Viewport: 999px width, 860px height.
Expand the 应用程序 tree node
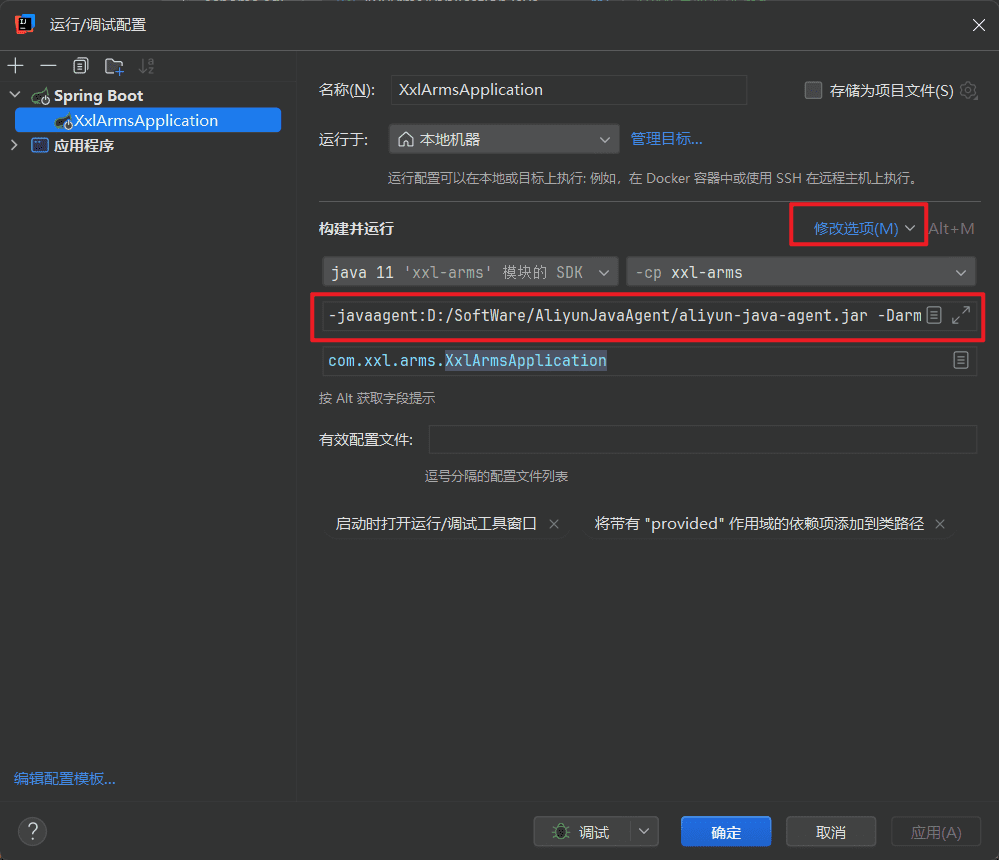coord(15,145)
